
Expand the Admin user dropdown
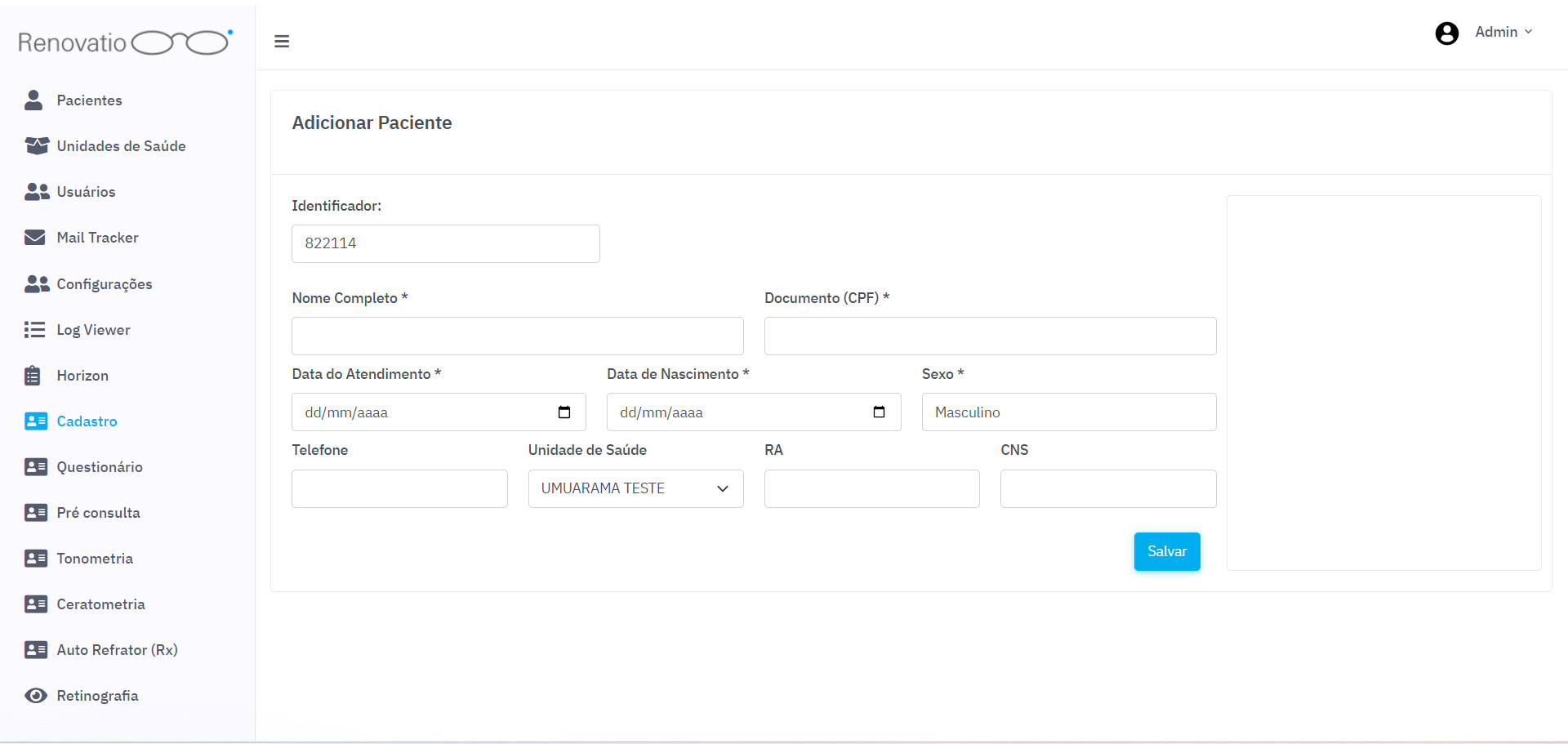1503,33
